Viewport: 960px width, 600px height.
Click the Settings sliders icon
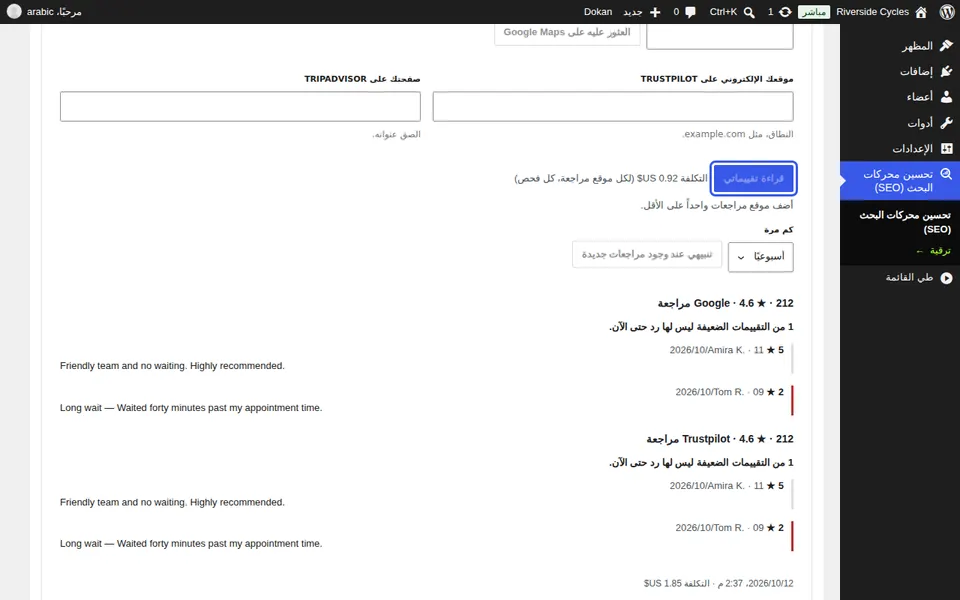(x=946, y=148)
